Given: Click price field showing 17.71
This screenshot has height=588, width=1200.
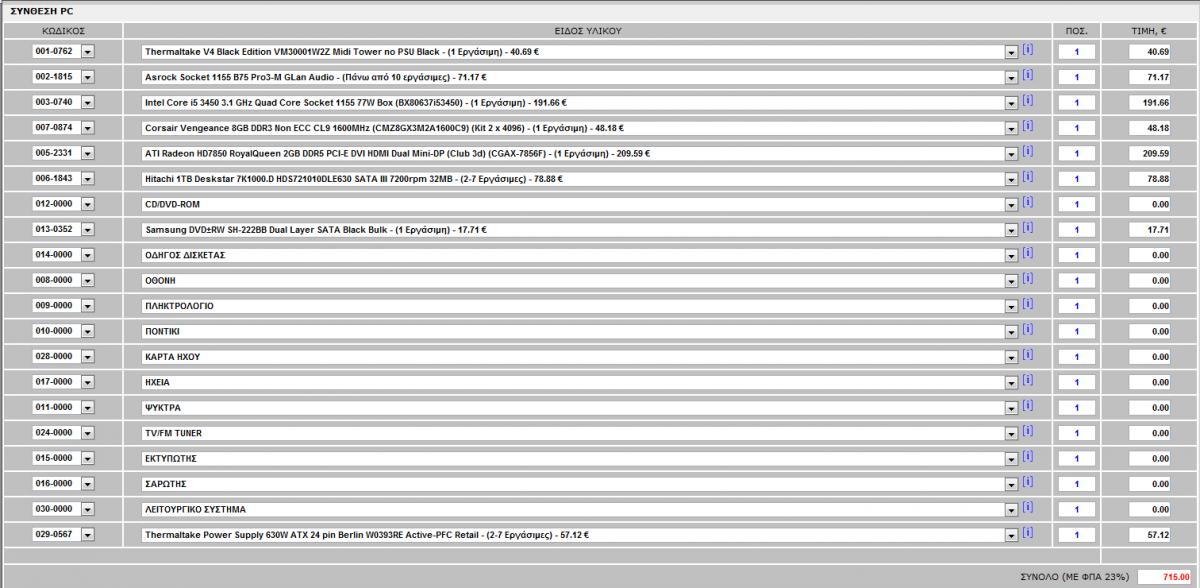Looking at the screenshot, I should 1149,230.
